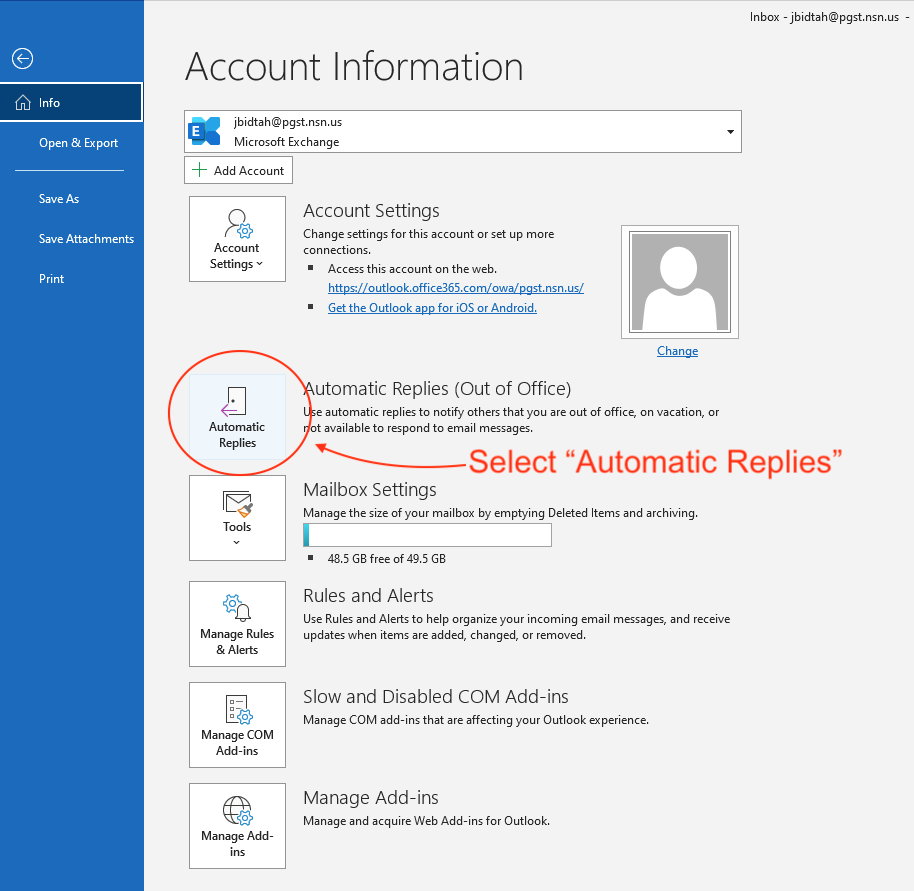Open Automatic Replies button

[237, 417]
